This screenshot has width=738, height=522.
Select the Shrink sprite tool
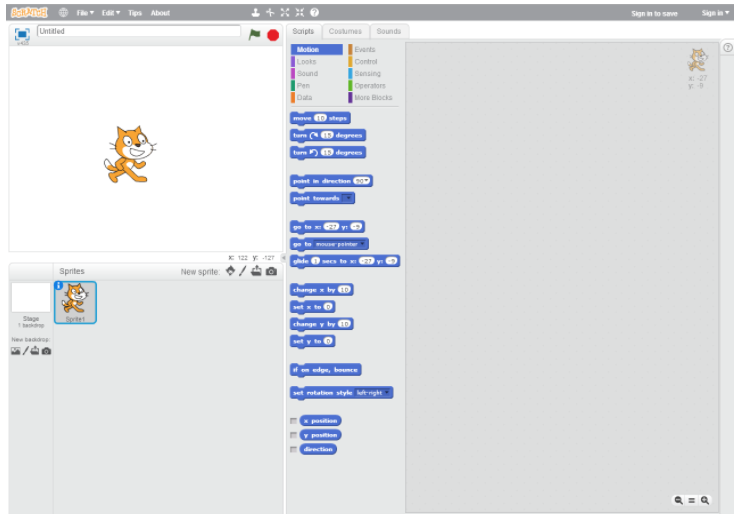(x=300, y=13)
